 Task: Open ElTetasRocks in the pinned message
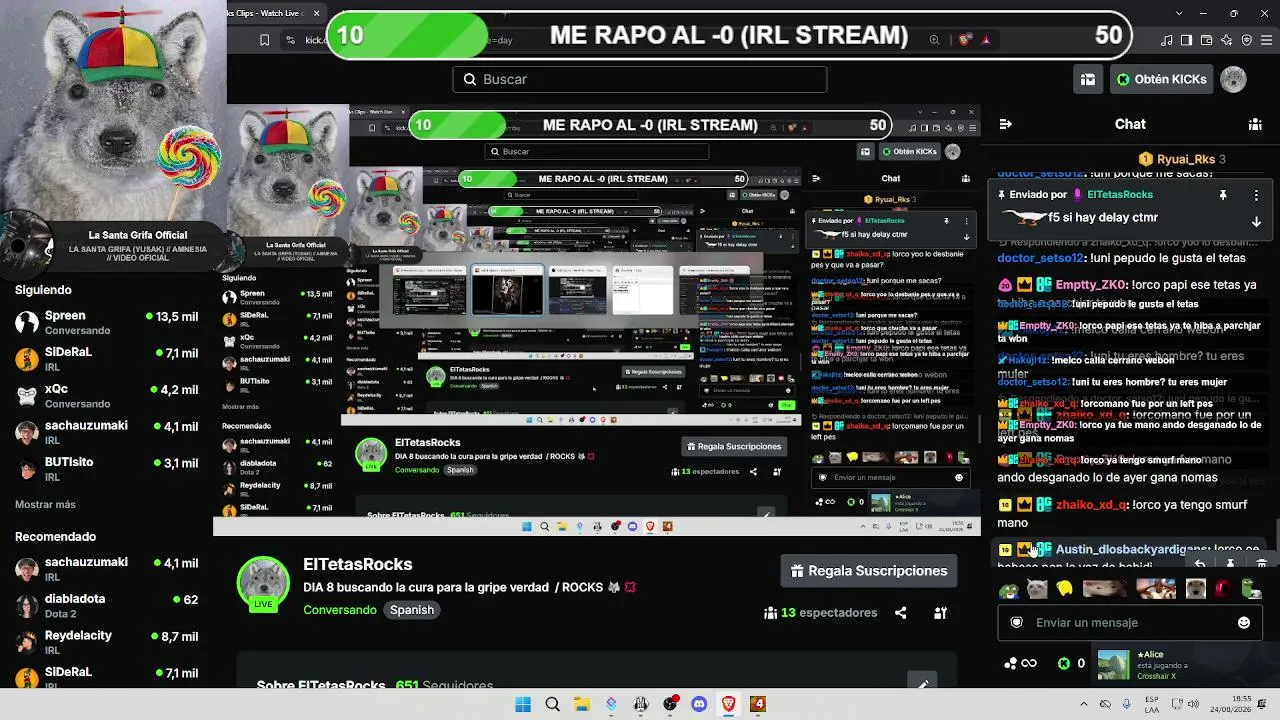[x=1119, y=195]
